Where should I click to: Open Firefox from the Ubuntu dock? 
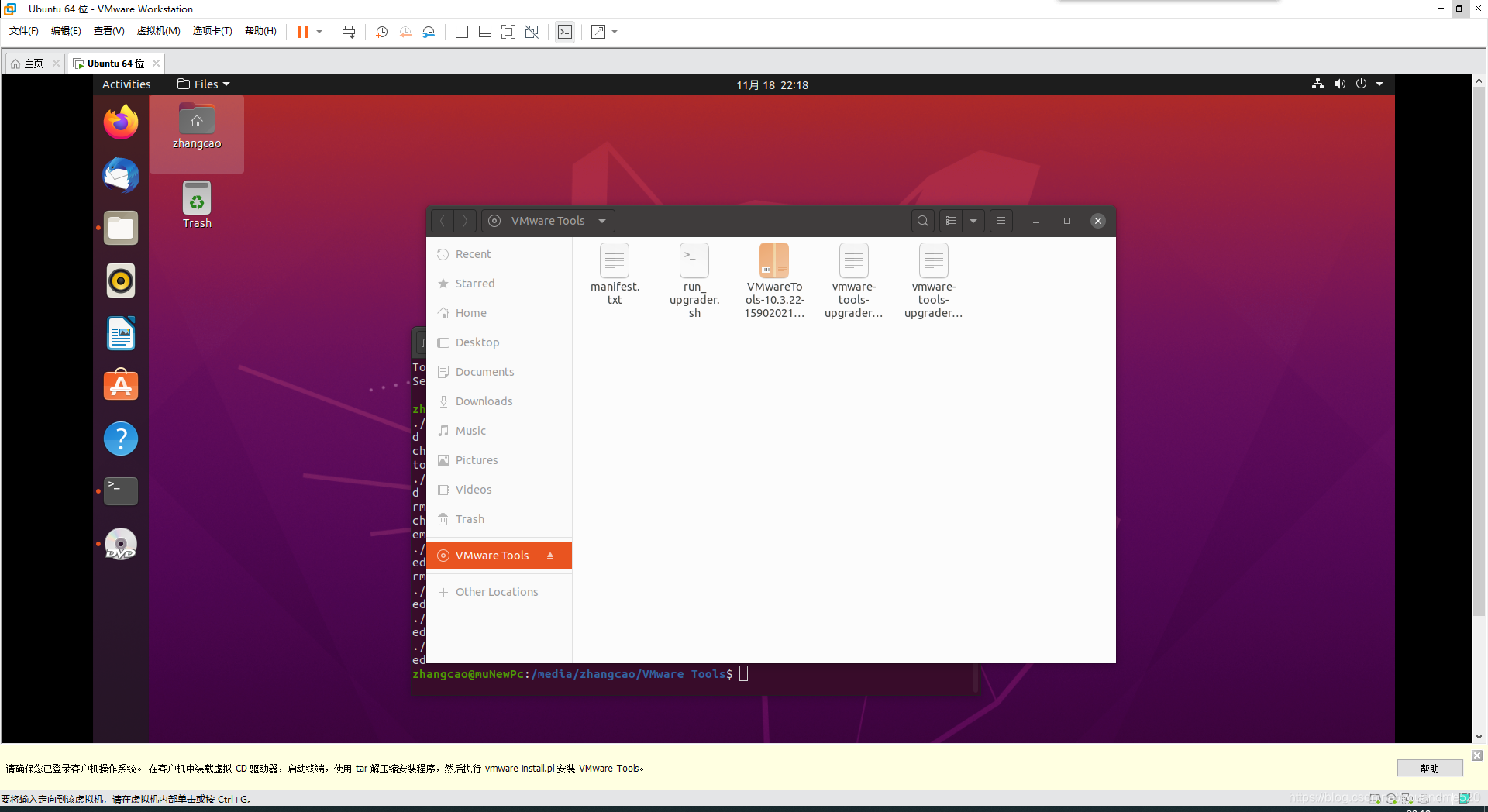[x=121, y=122]
